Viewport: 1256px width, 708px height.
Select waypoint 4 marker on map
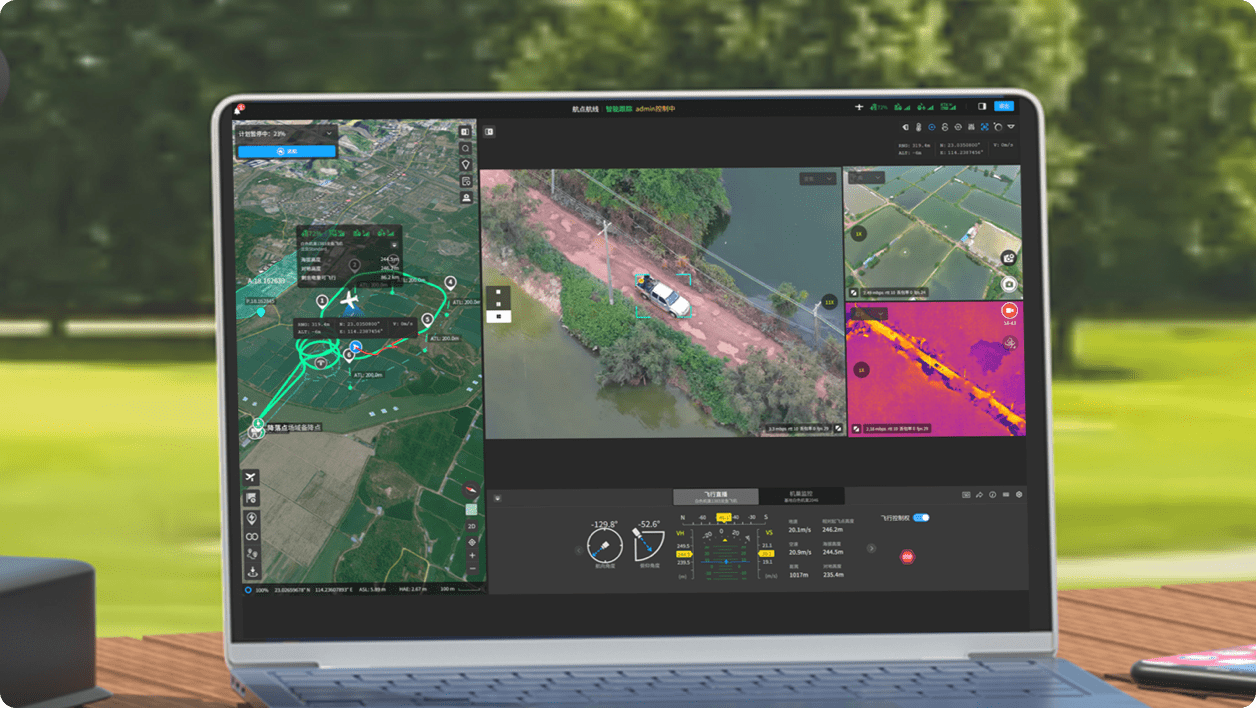[450, 282]
